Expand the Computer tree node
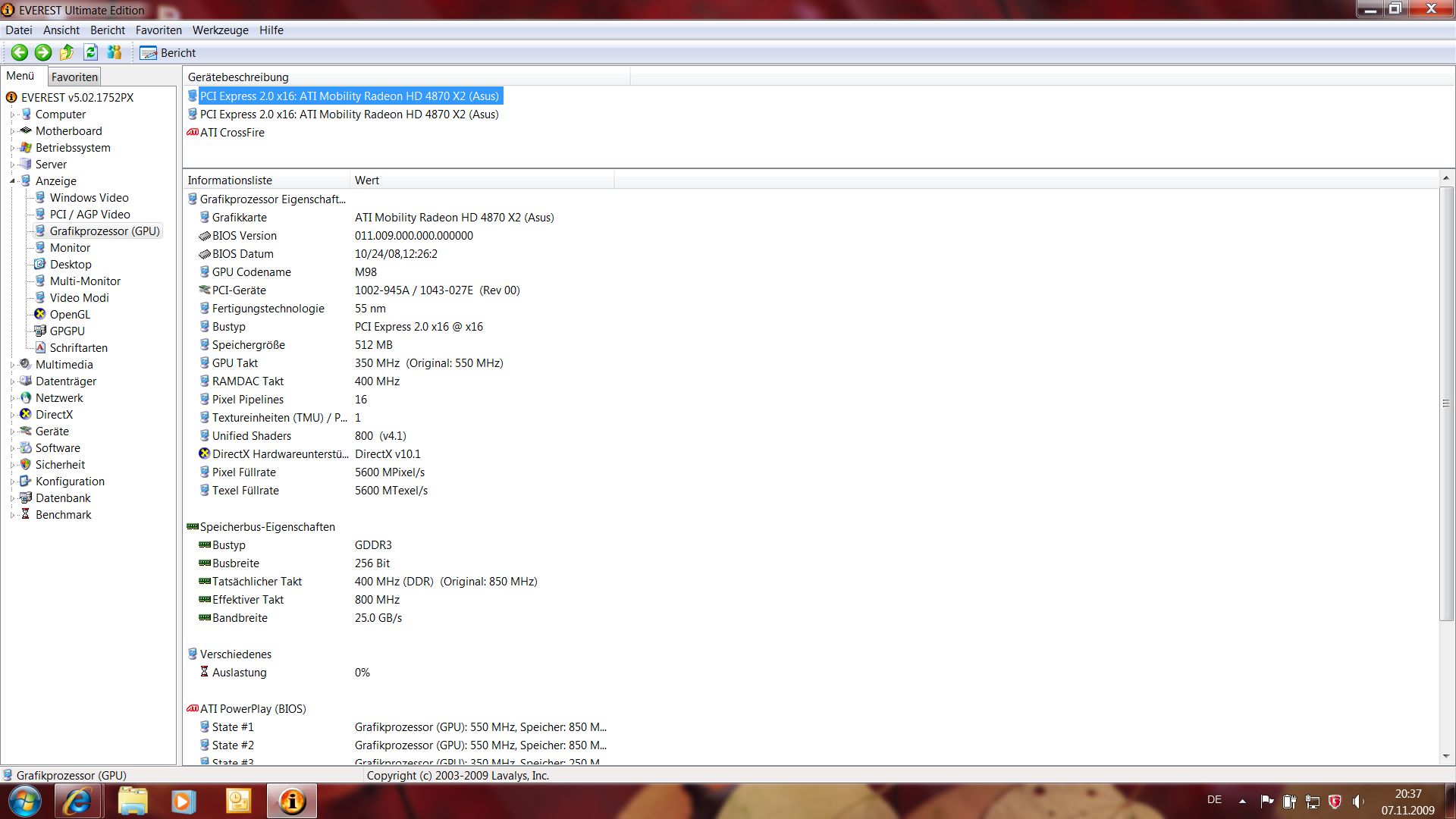The height and width of the screenshot is (819, 1456). coord(12,115)
